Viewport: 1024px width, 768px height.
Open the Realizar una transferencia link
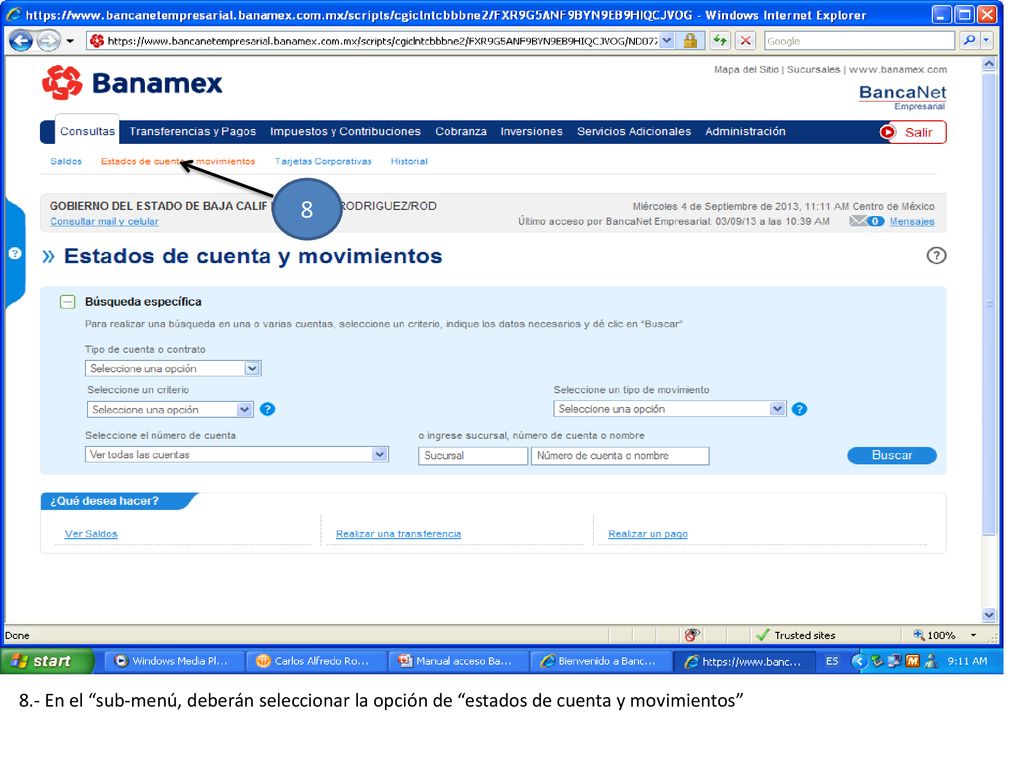coord(398,534)
